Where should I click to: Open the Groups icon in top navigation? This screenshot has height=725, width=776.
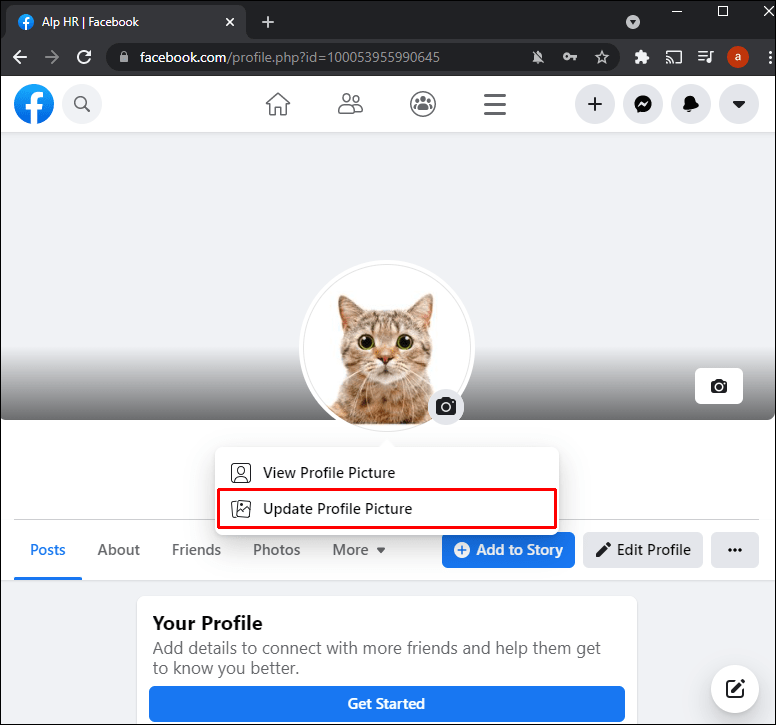click(x=422, y=104)
